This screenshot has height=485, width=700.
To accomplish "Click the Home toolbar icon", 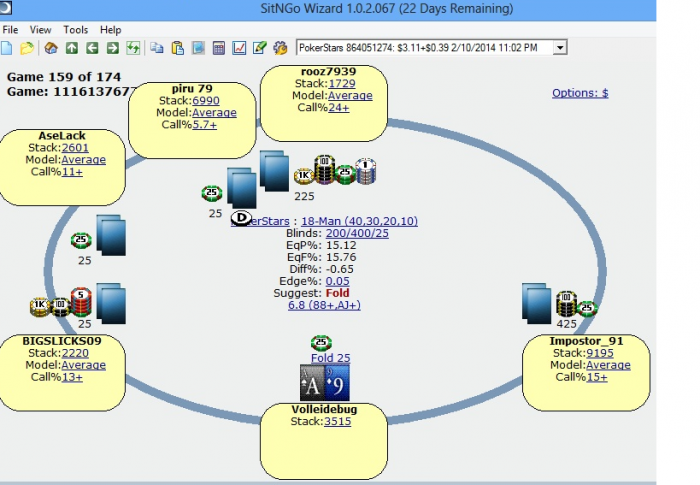I will point(51,48).
